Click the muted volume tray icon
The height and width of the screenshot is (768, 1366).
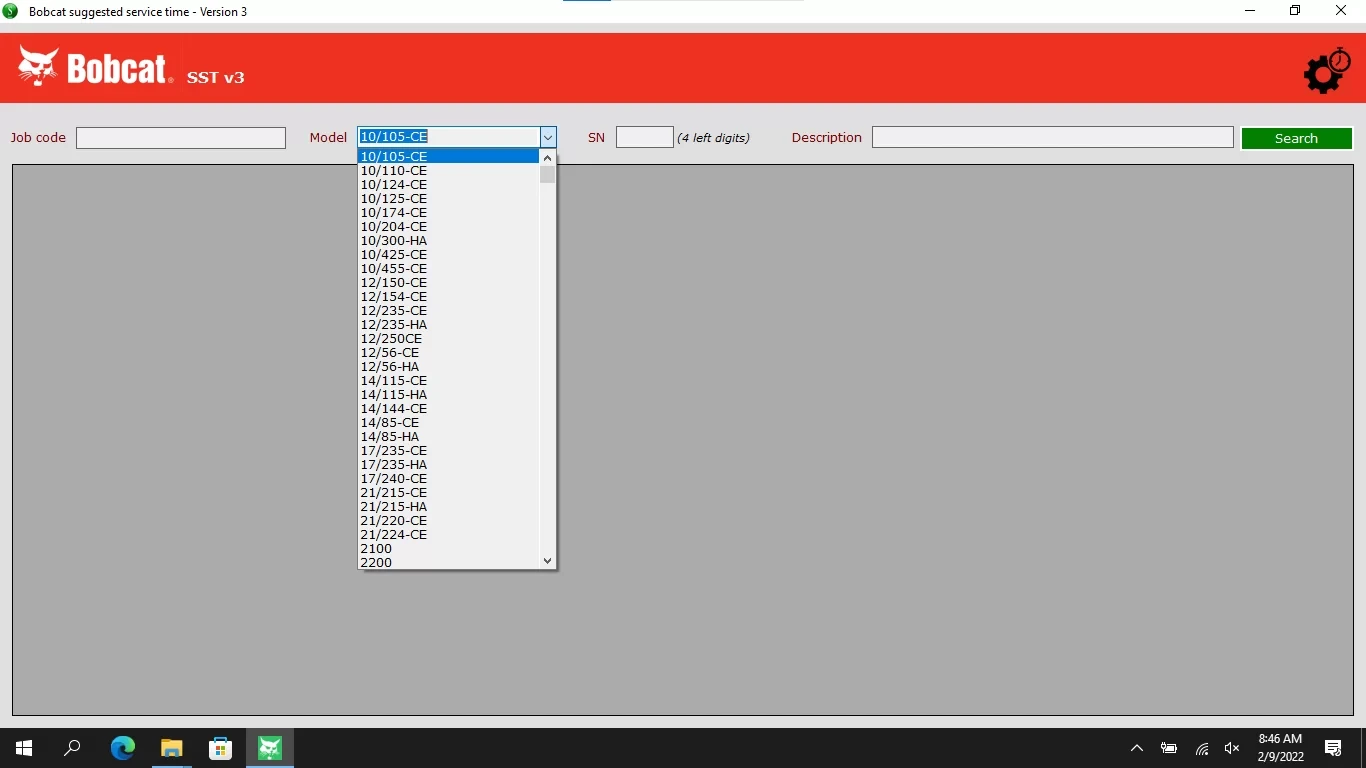[x=1232, y=748]
